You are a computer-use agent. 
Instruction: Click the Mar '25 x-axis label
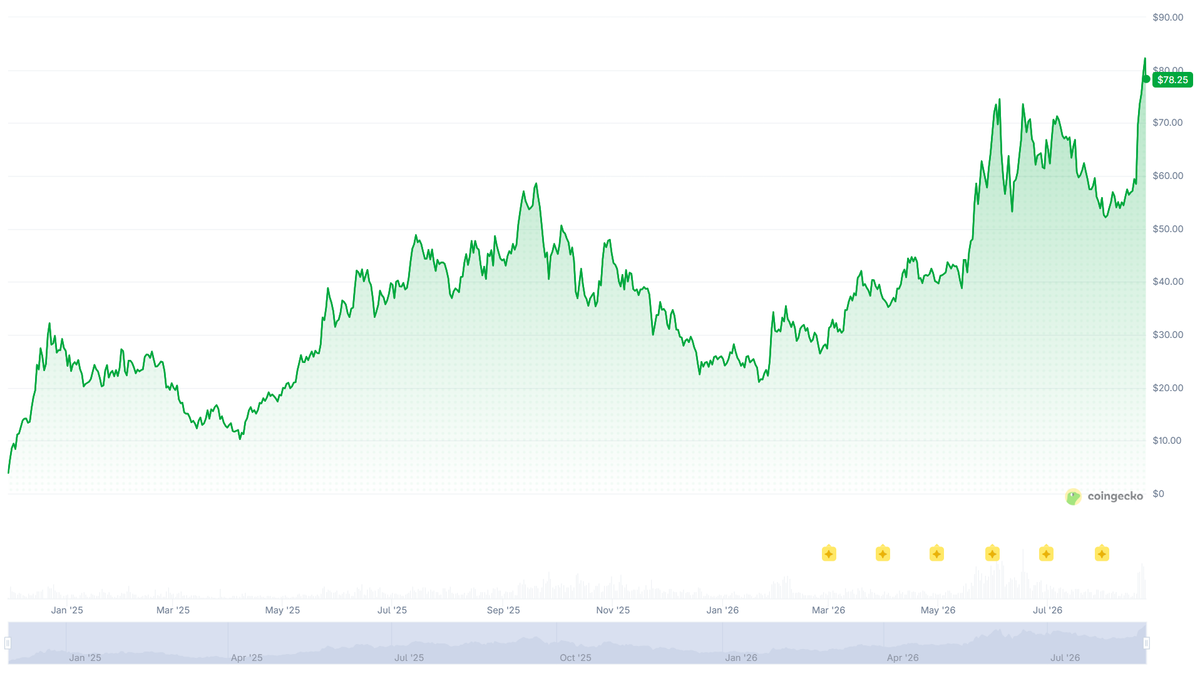(173, 610)
